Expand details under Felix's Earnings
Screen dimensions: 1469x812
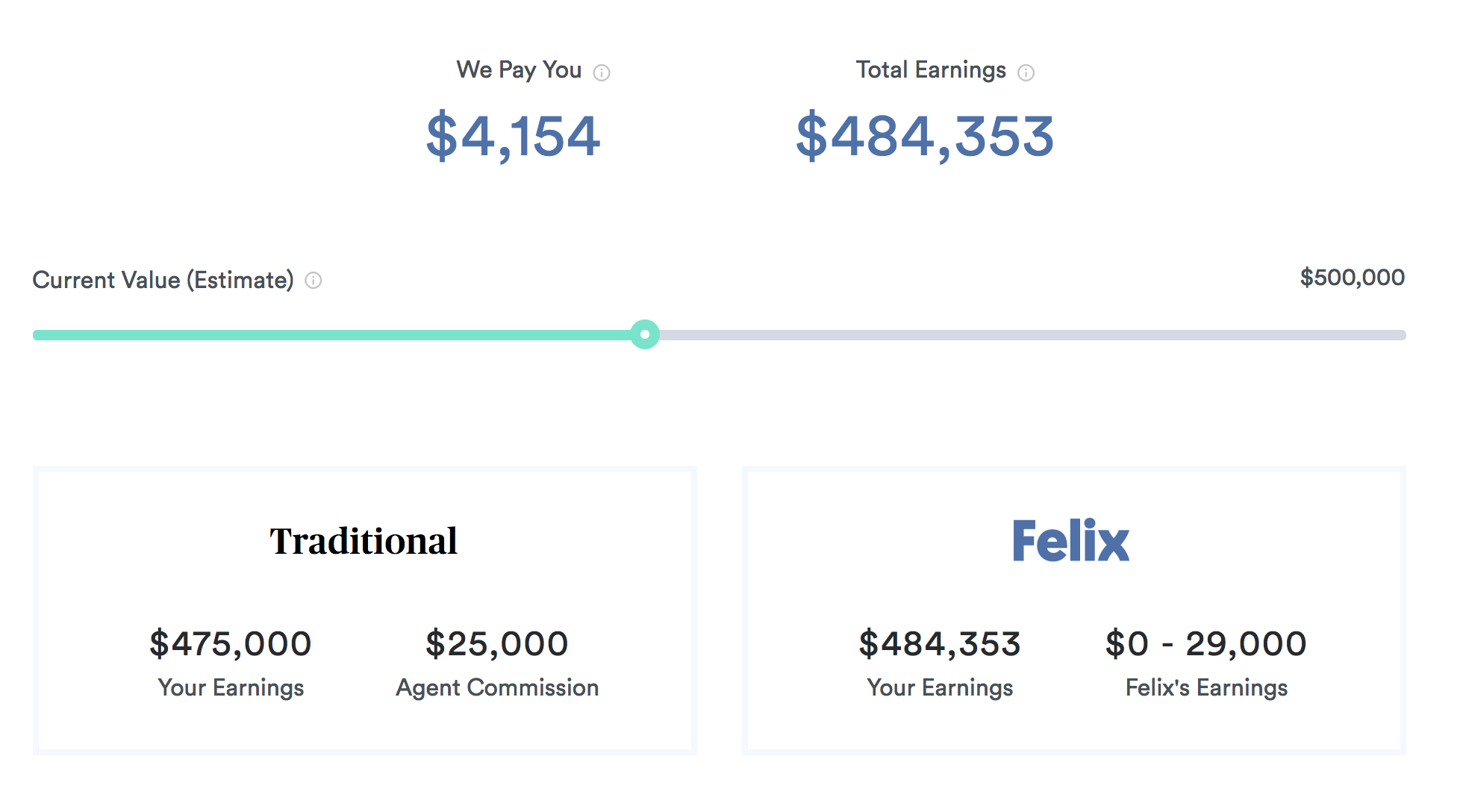1206,687
